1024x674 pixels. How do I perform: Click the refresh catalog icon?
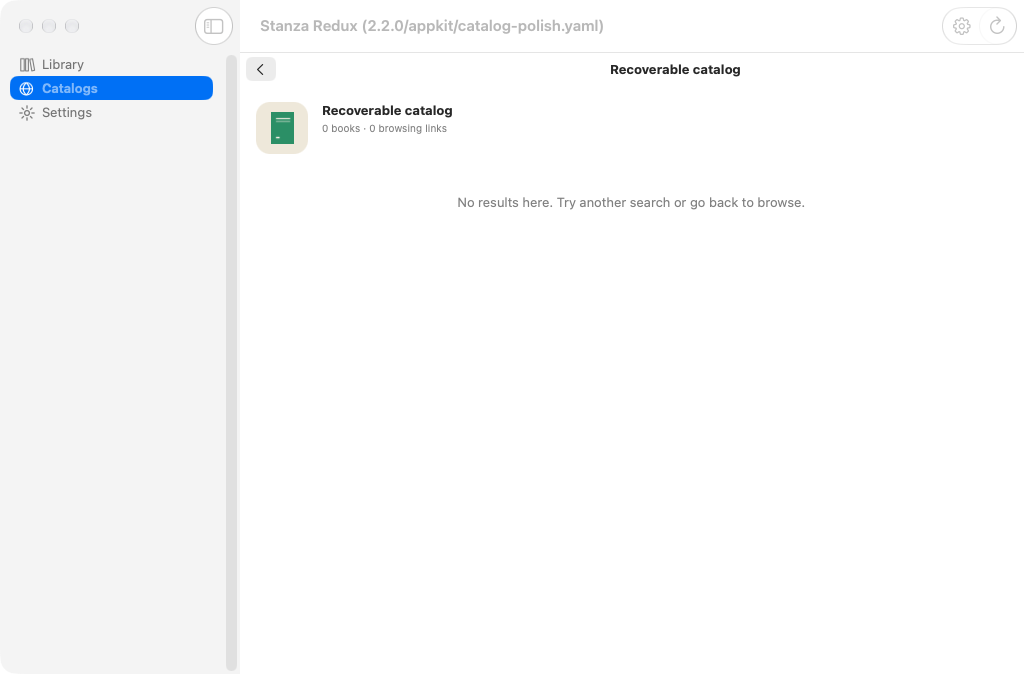[x=997, y=26]
